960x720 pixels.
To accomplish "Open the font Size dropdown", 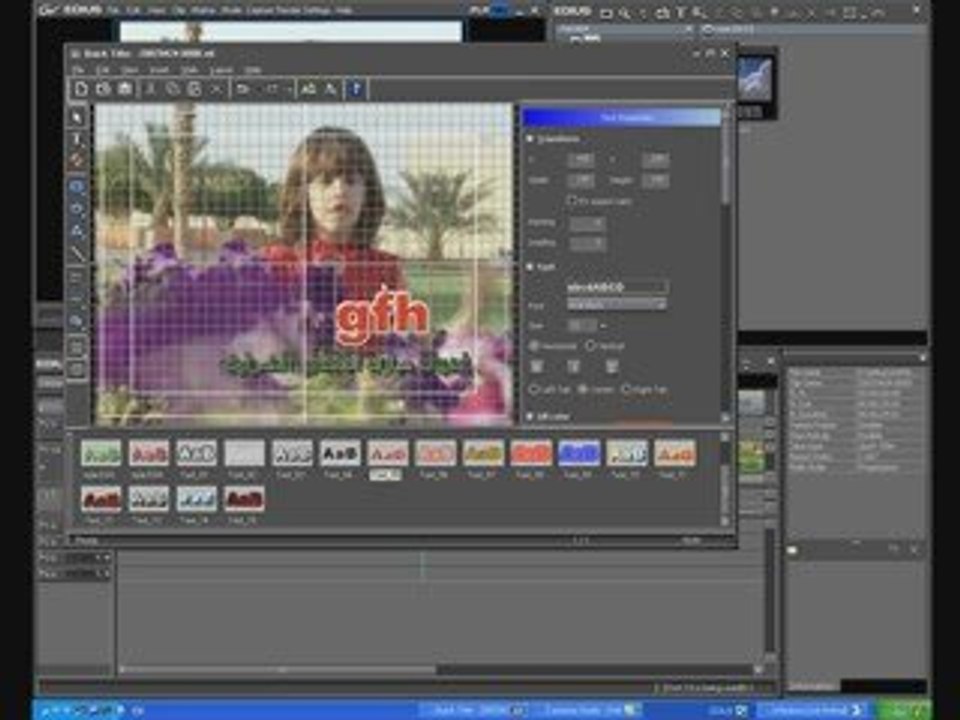I will (603, 325).
